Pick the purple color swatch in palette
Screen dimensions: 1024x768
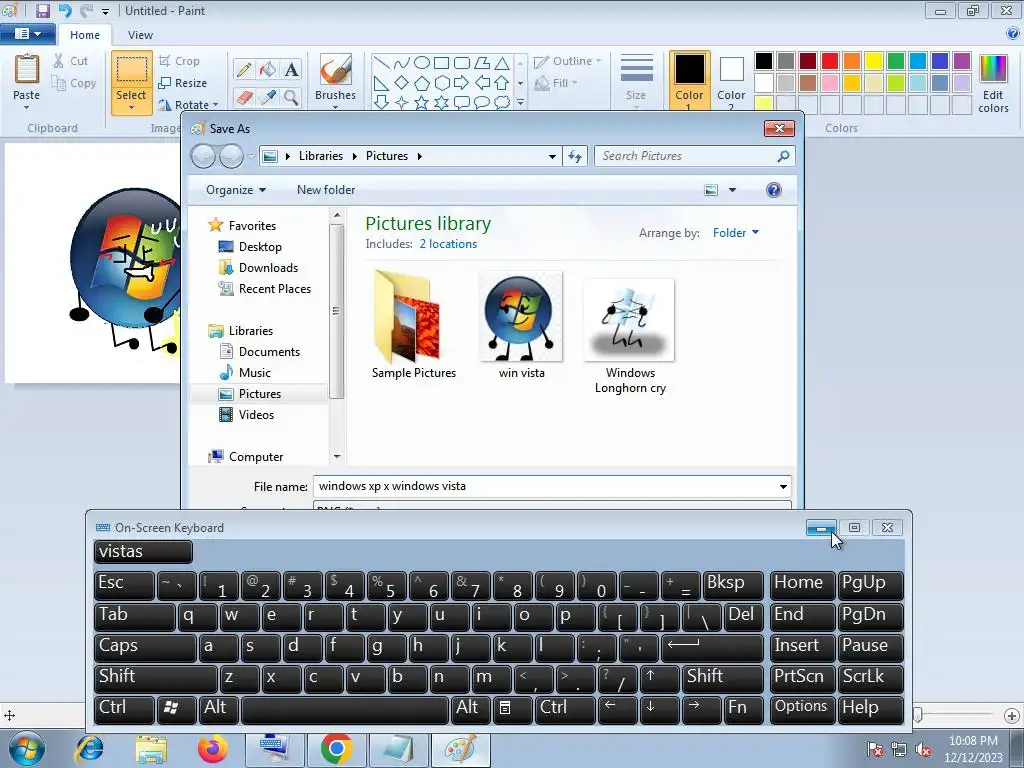click(962, 61)
